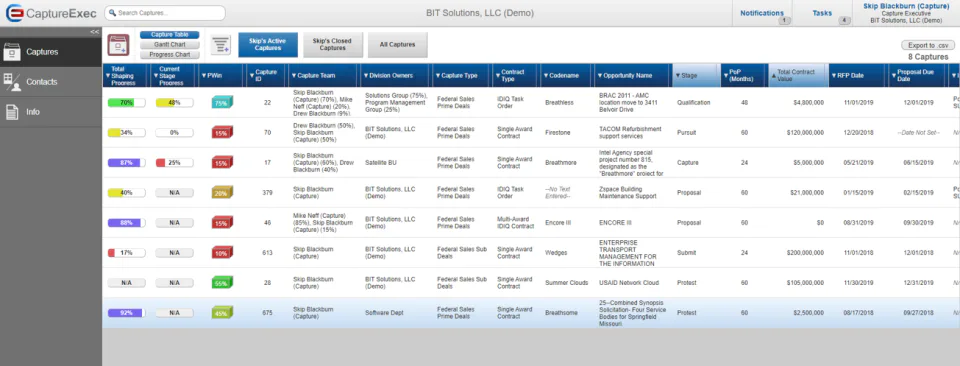Image resolution: width=960 pixels, height=366 pixels.
Task: Click the search magnifier icon
Action: click(111, 13)
